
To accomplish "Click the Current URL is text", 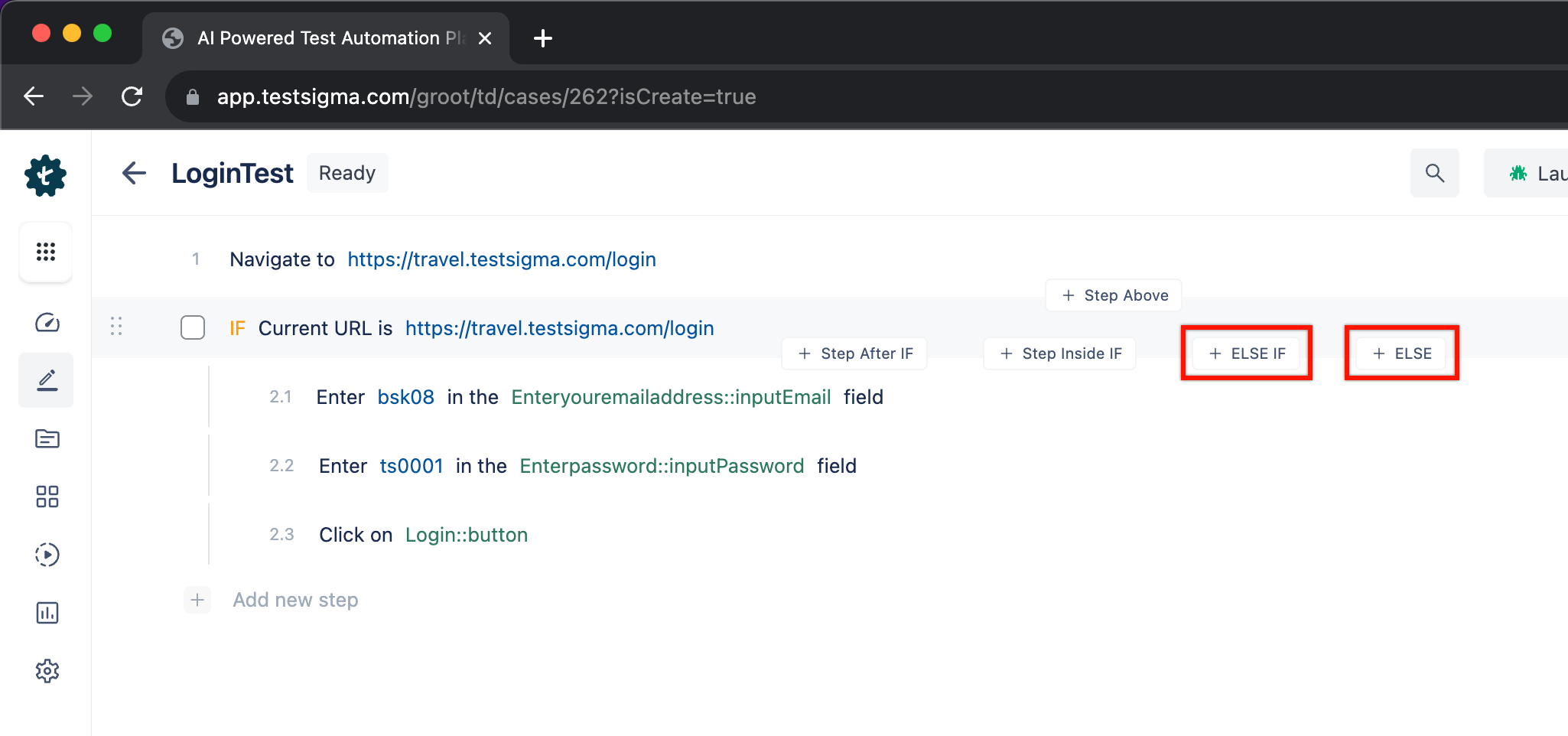I will (x=325, y=328).
